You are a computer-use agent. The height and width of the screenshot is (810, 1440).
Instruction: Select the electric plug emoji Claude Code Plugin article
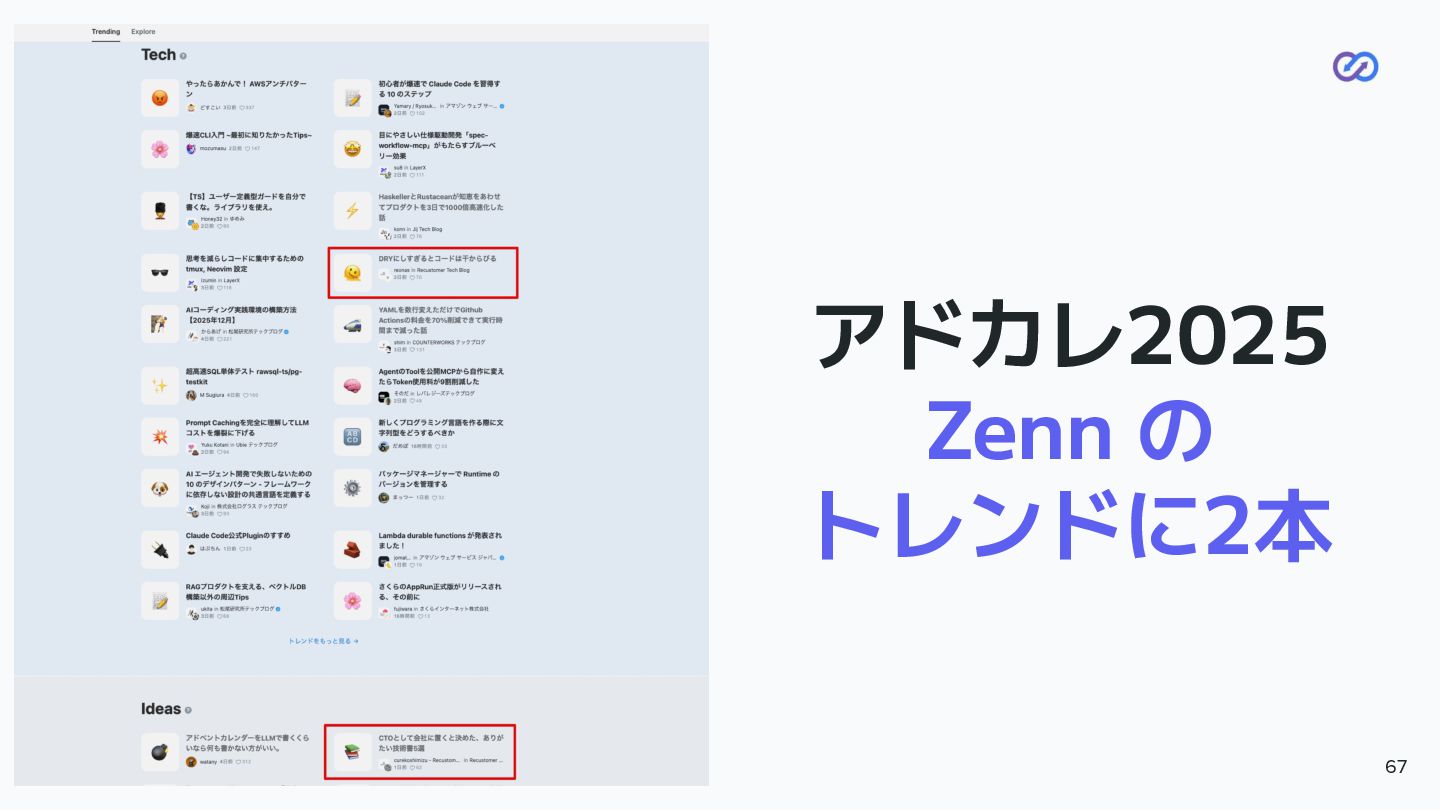tap(159, 549)
